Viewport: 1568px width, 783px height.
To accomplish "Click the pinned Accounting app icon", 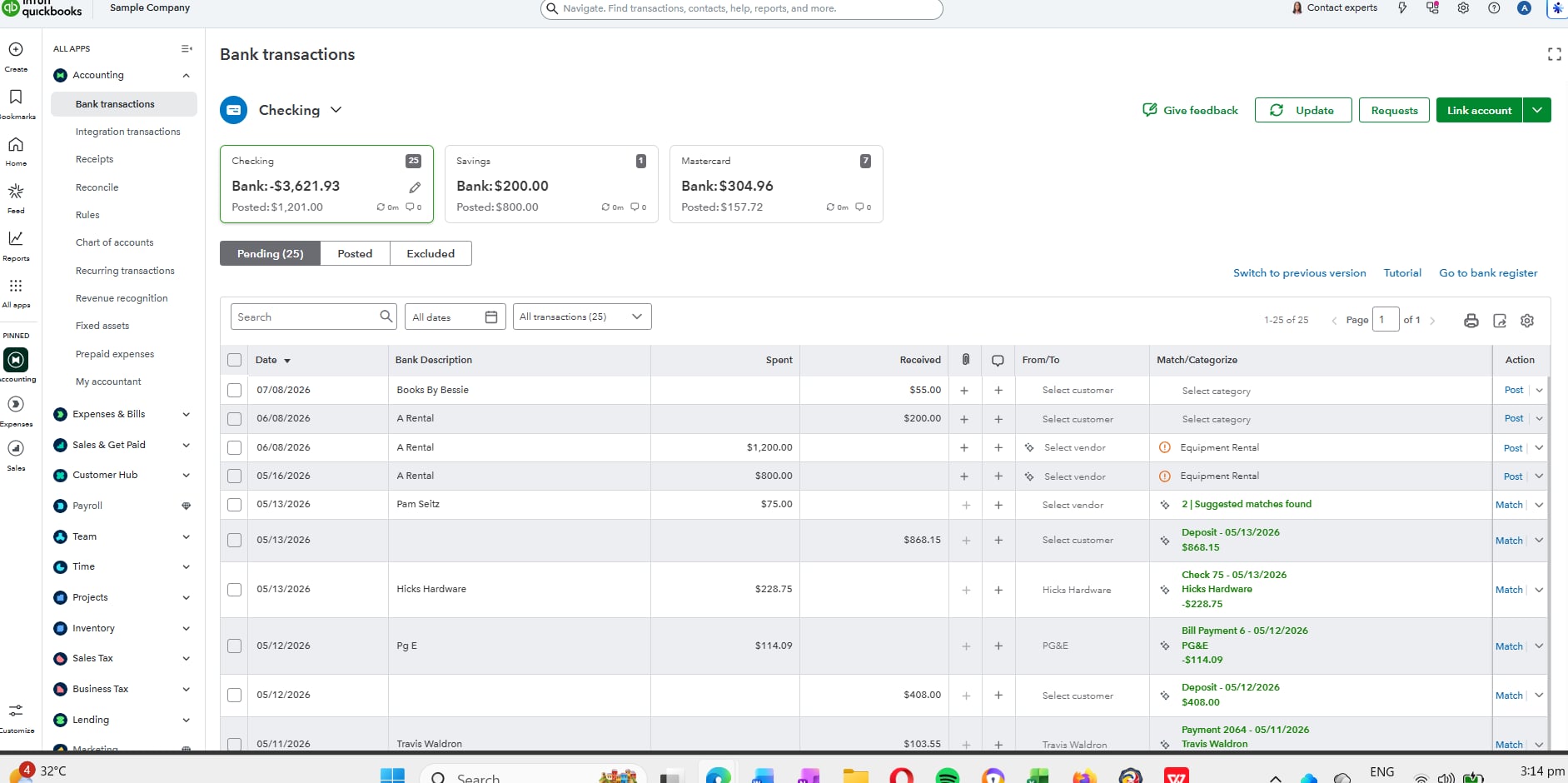I will tap(16, 360).
